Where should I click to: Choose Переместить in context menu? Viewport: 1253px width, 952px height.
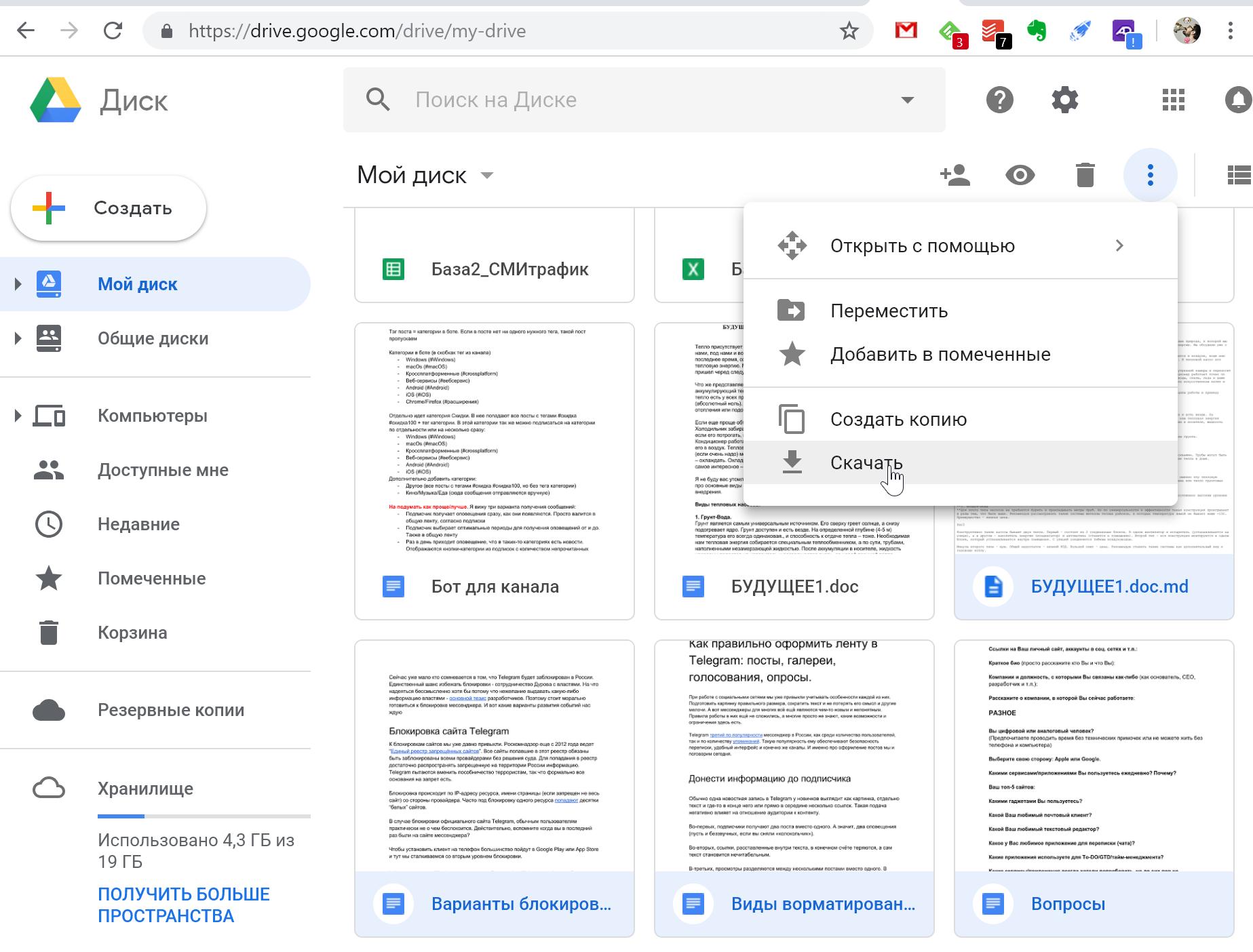[960, 311]
